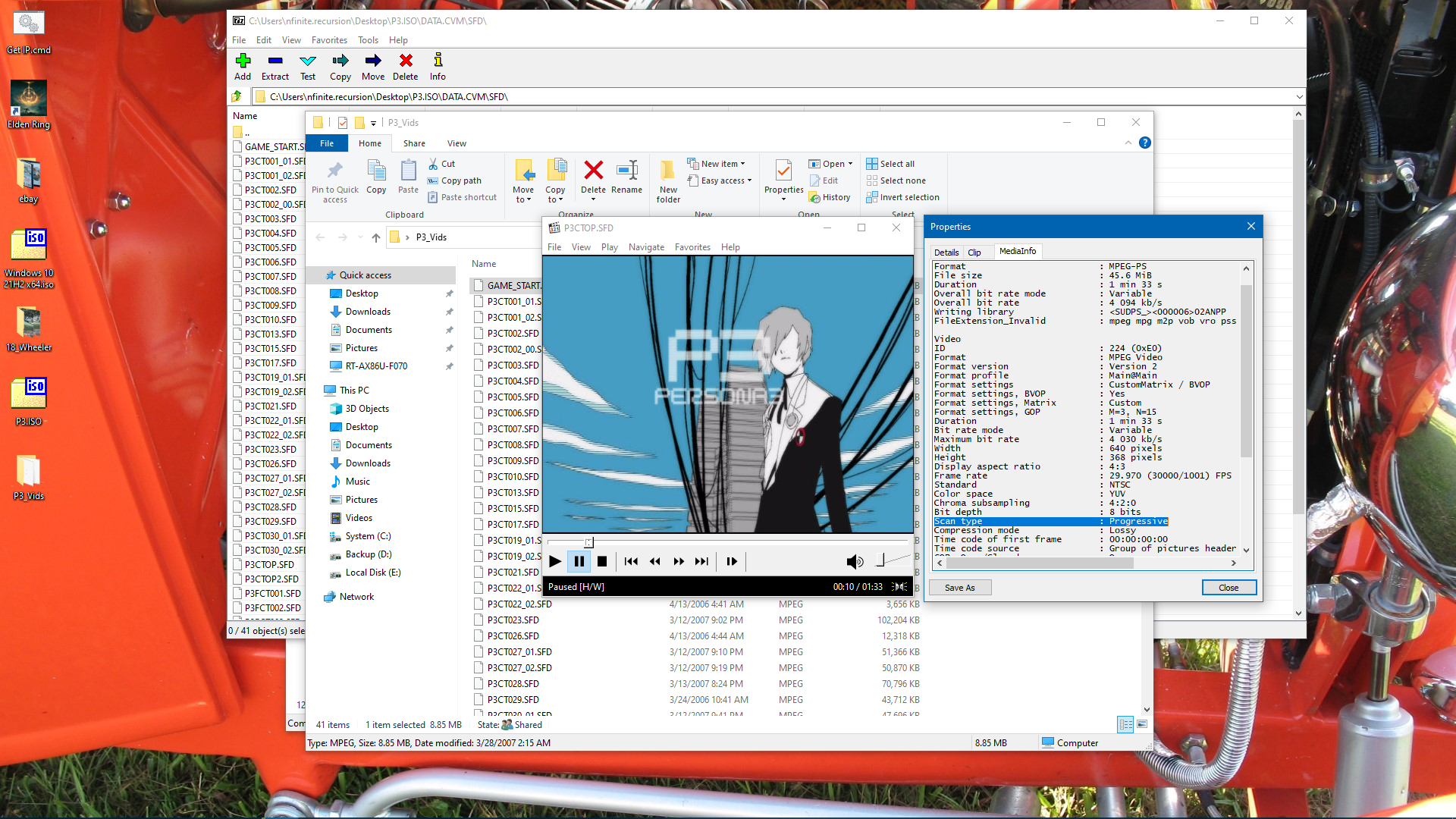
Task: Mute the video player audio
Action: pos(855,561)
